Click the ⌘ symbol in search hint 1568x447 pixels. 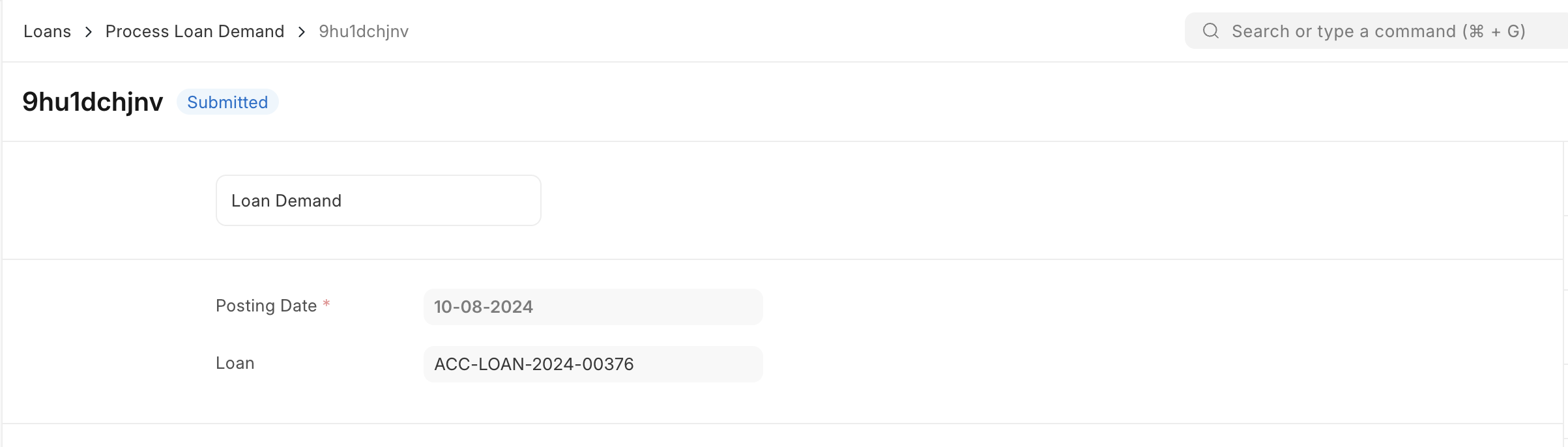1477,31
